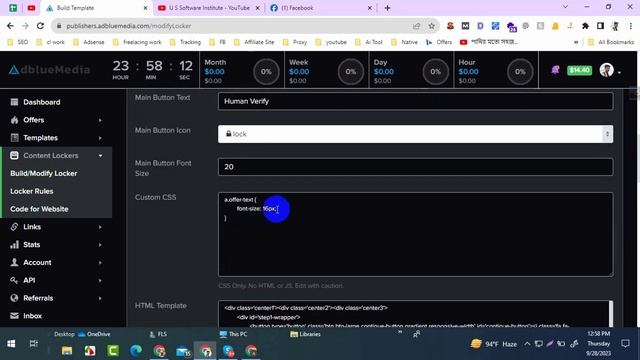Open the Adsense bookmark folder
Screen dimensions: 640x360
click(89, 42)
